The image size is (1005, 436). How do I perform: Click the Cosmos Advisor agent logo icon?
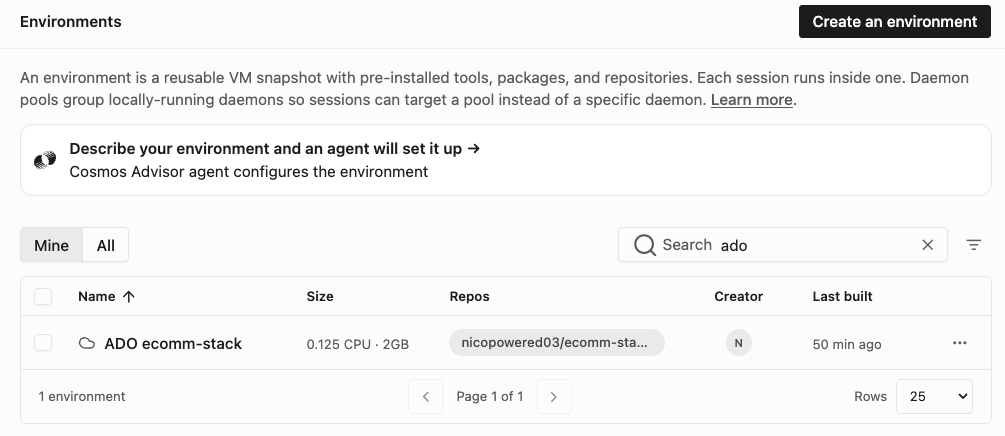point(45,160)
